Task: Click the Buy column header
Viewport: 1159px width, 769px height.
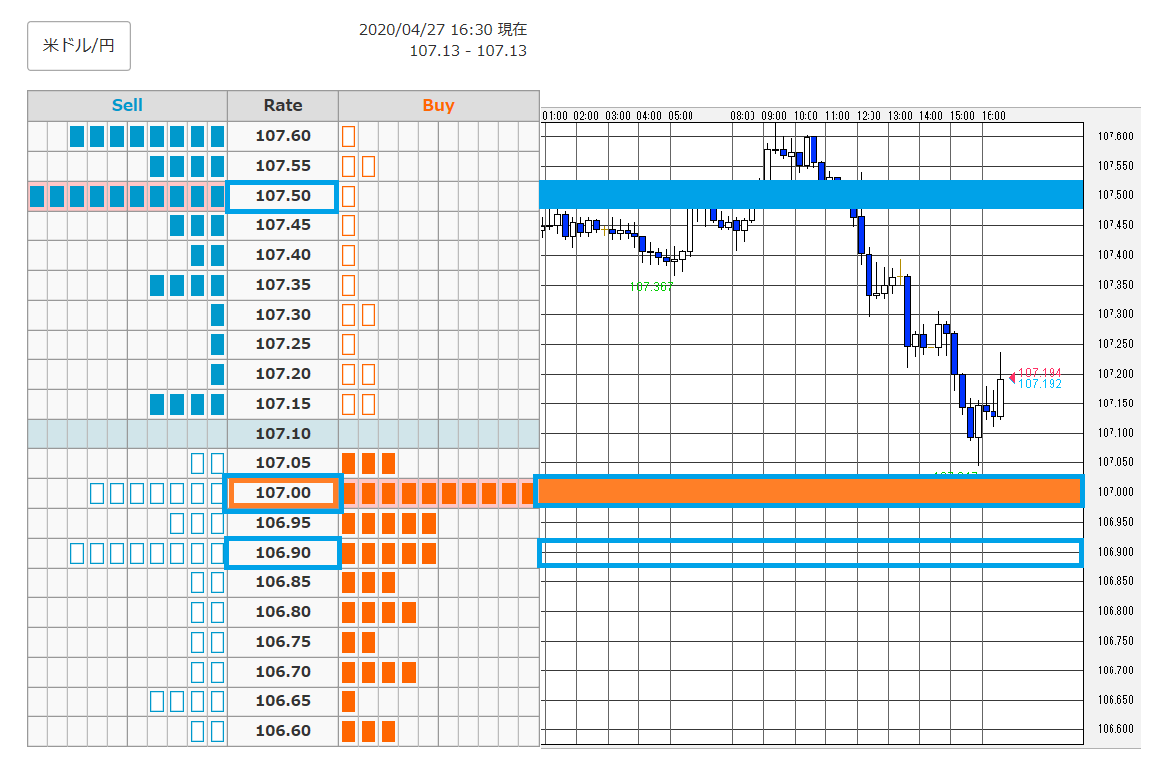Action: click(x=438, y=106)
